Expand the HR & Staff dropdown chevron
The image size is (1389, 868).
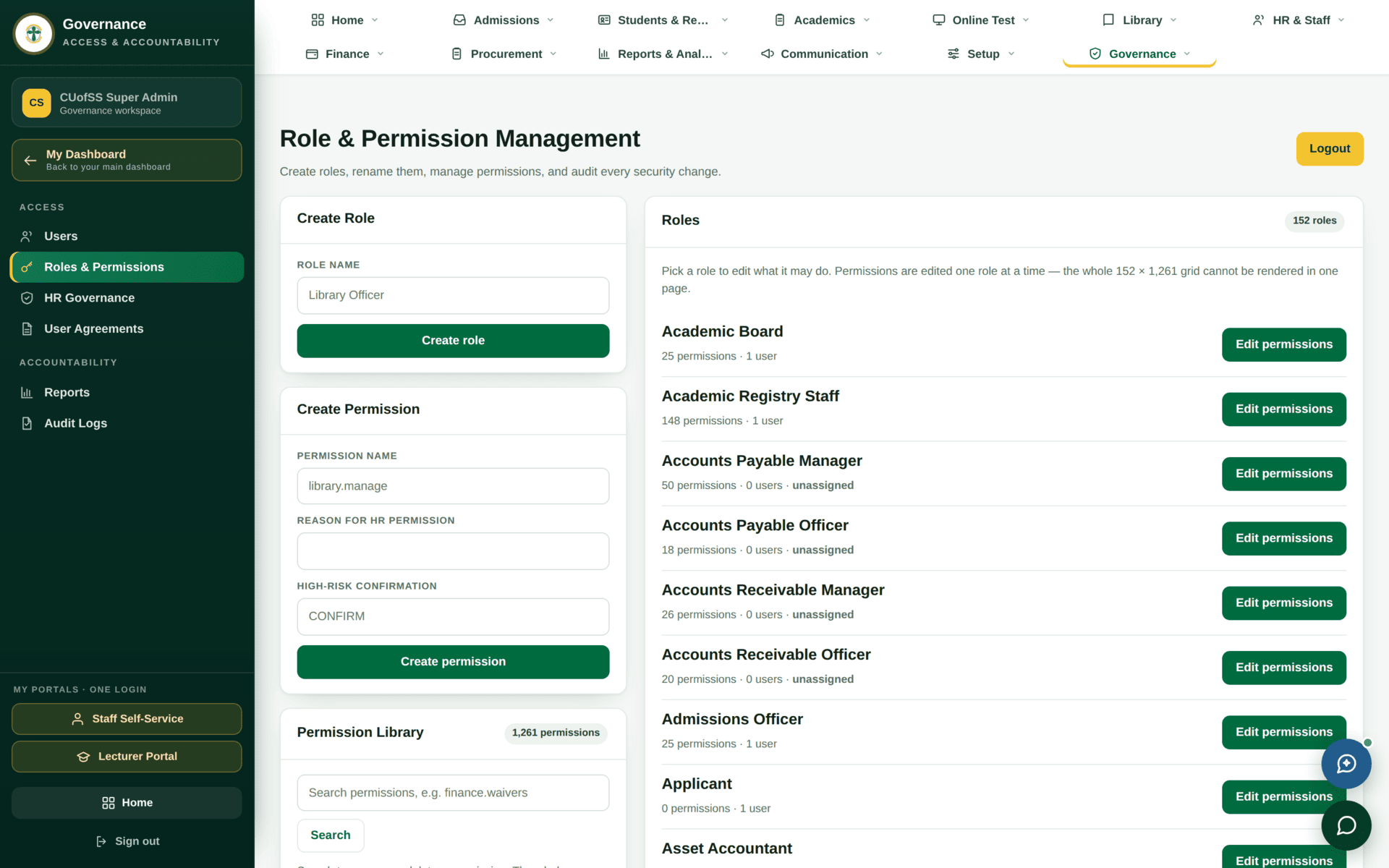(x=1341, y=20)
